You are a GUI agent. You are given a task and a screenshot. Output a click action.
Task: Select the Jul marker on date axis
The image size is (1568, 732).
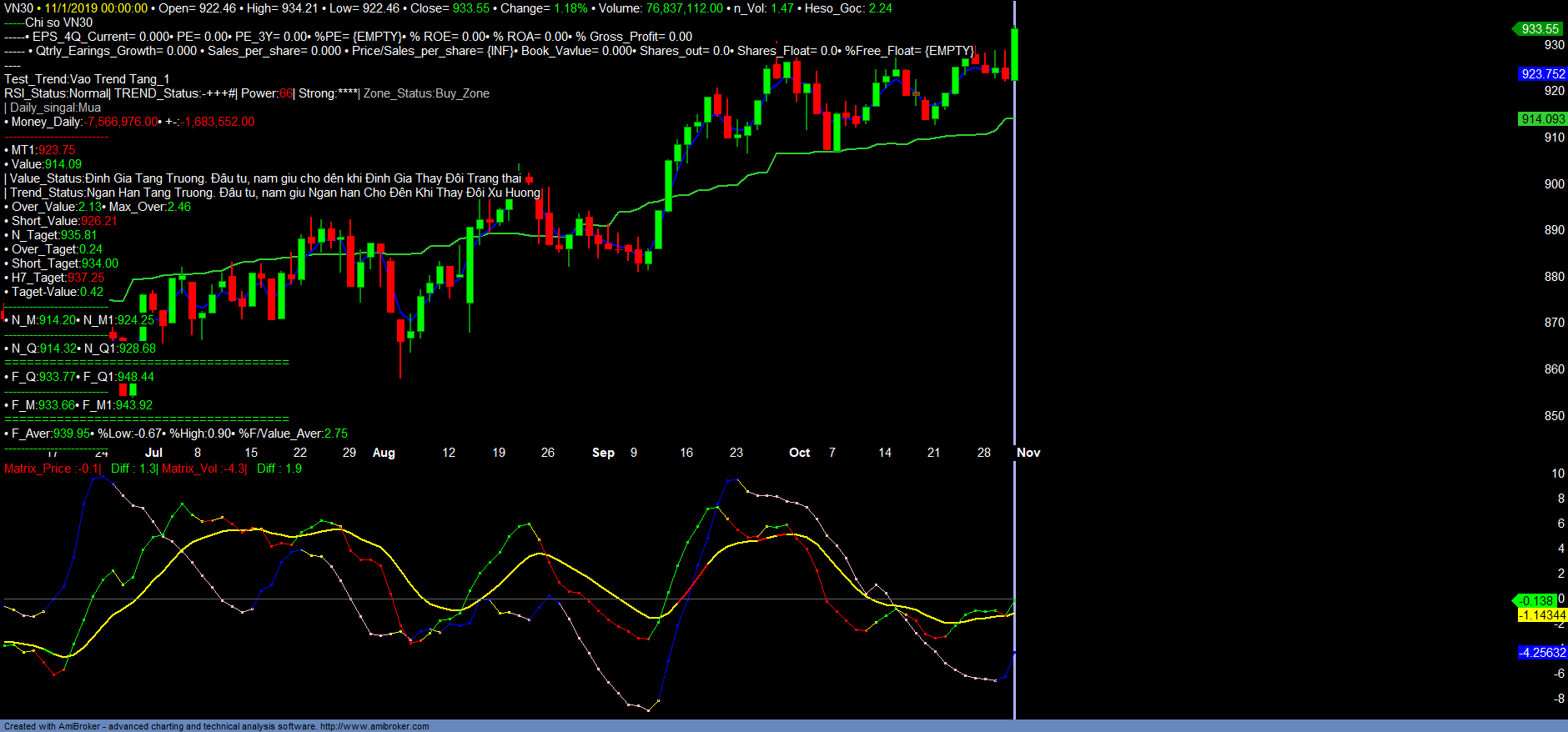(x=153, y=453)
